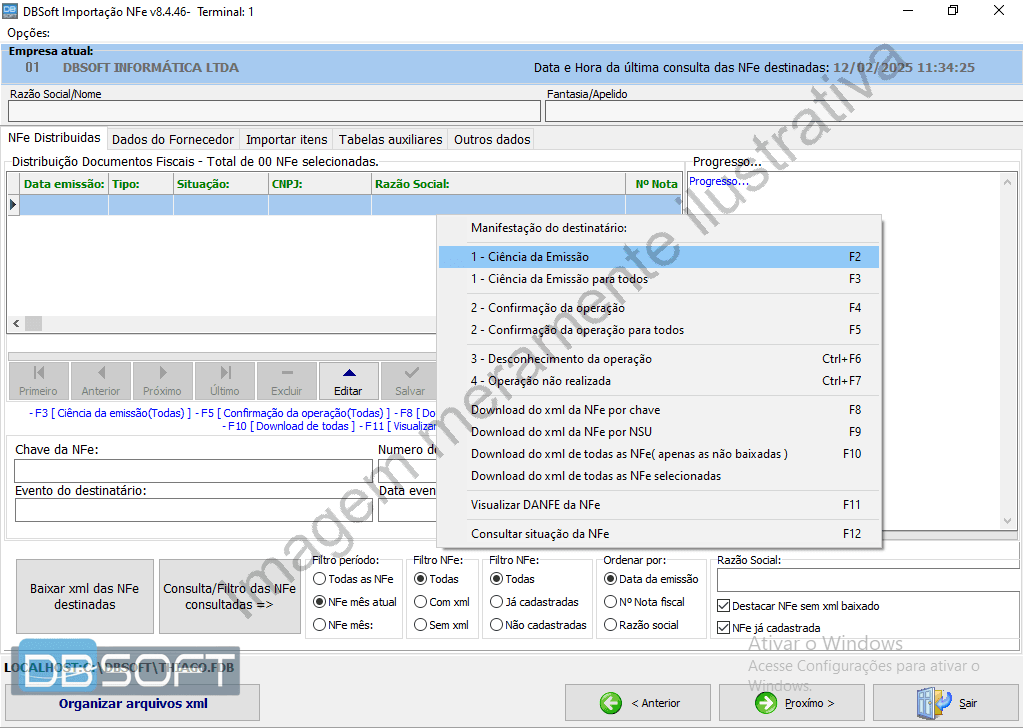1023x728 pixels.
Task: Go to previous record with Anterior arrow
Action: pos(100,373)
